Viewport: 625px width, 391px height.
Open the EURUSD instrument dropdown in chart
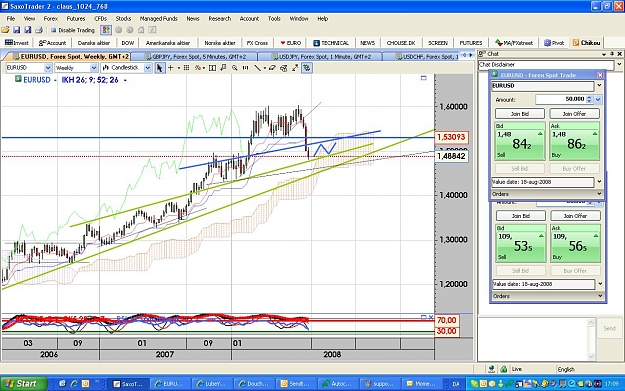29,68
